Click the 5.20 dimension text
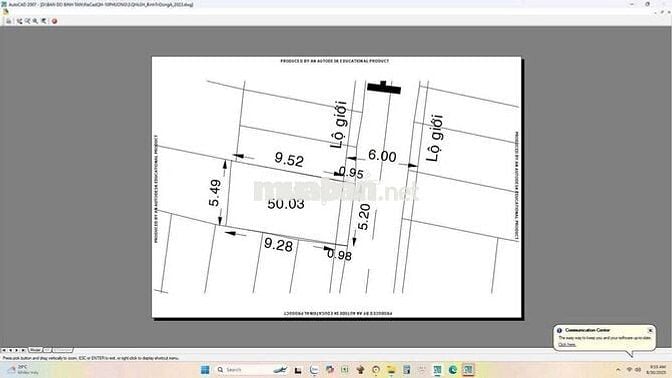The width and height of the screenshot is (672, 378). 363,217
